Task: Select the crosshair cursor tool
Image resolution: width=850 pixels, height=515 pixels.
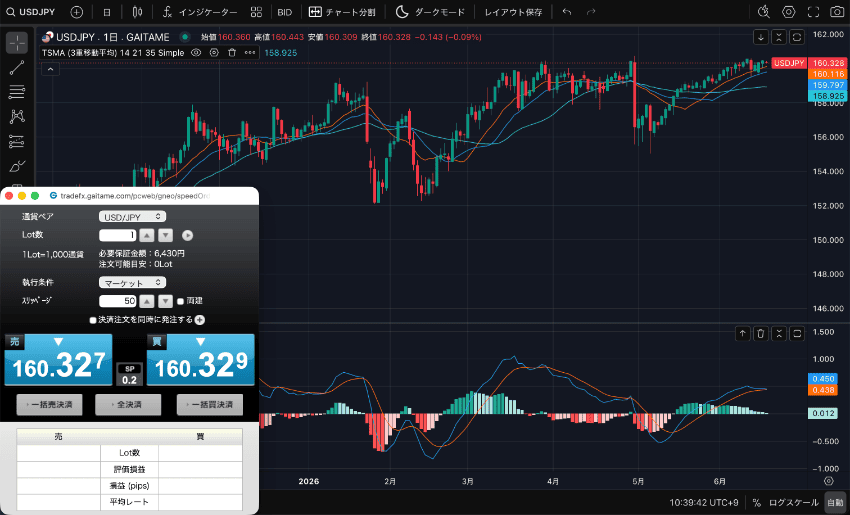Action: (17, 43)
